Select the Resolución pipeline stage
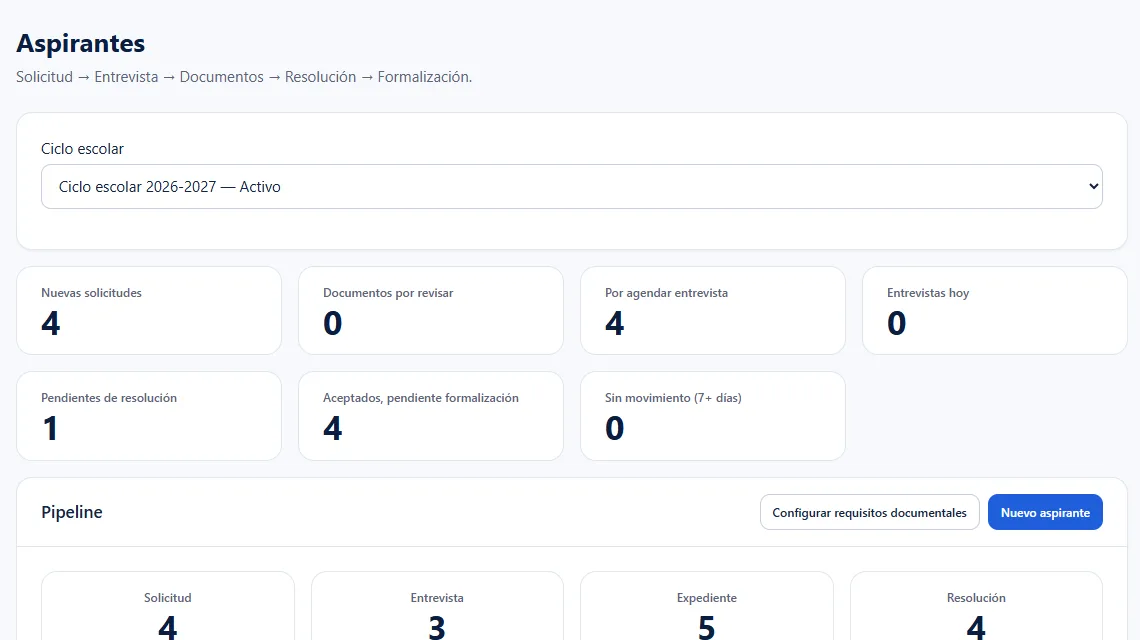The image size is (1140, 640). point(976,606)
